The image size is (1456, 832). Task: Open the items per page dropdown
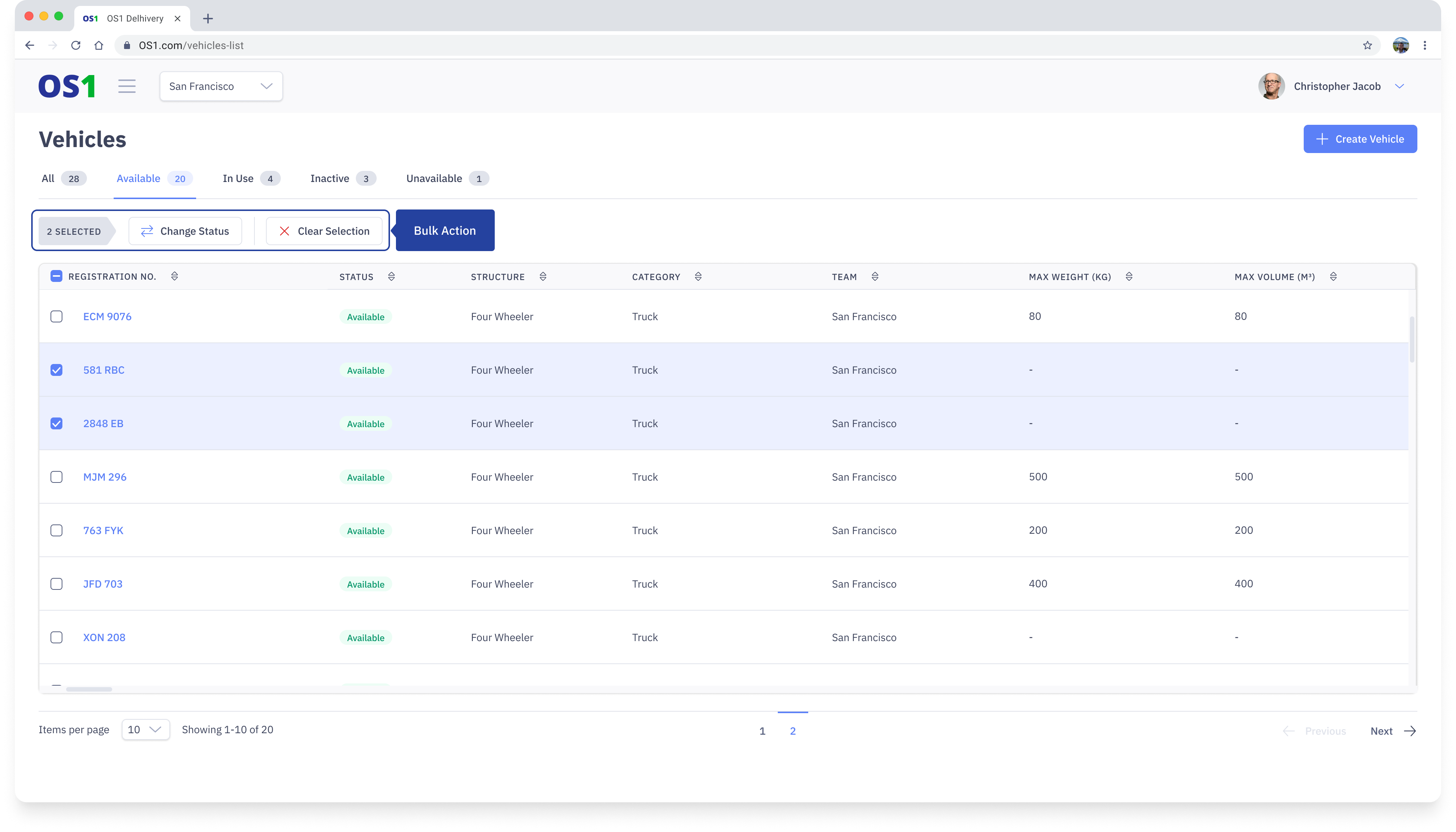[x=145, y=730]
